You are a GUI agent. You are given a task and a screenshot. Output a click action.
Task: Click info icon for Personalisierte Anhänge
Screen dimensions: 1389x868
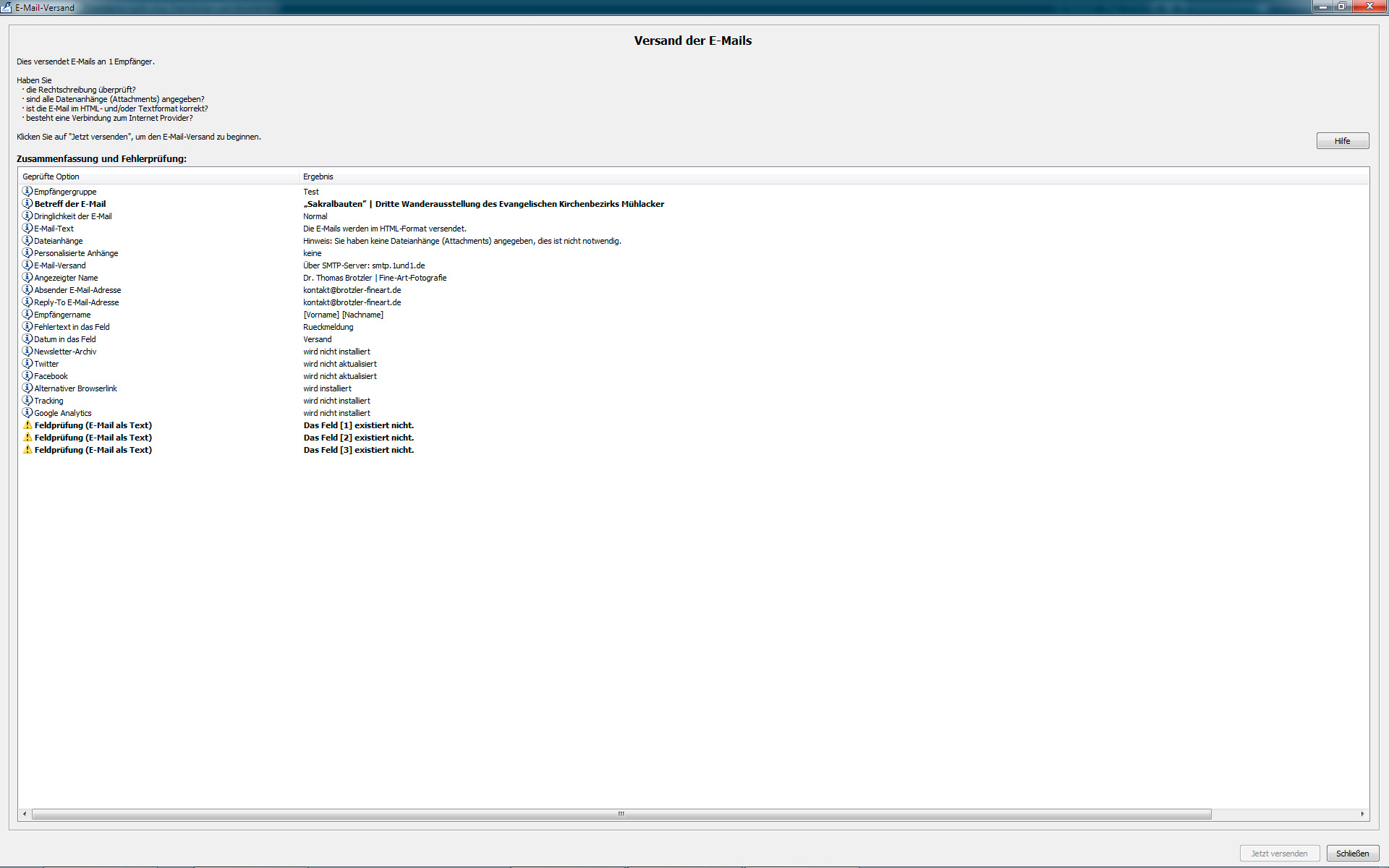pos(27,253)
